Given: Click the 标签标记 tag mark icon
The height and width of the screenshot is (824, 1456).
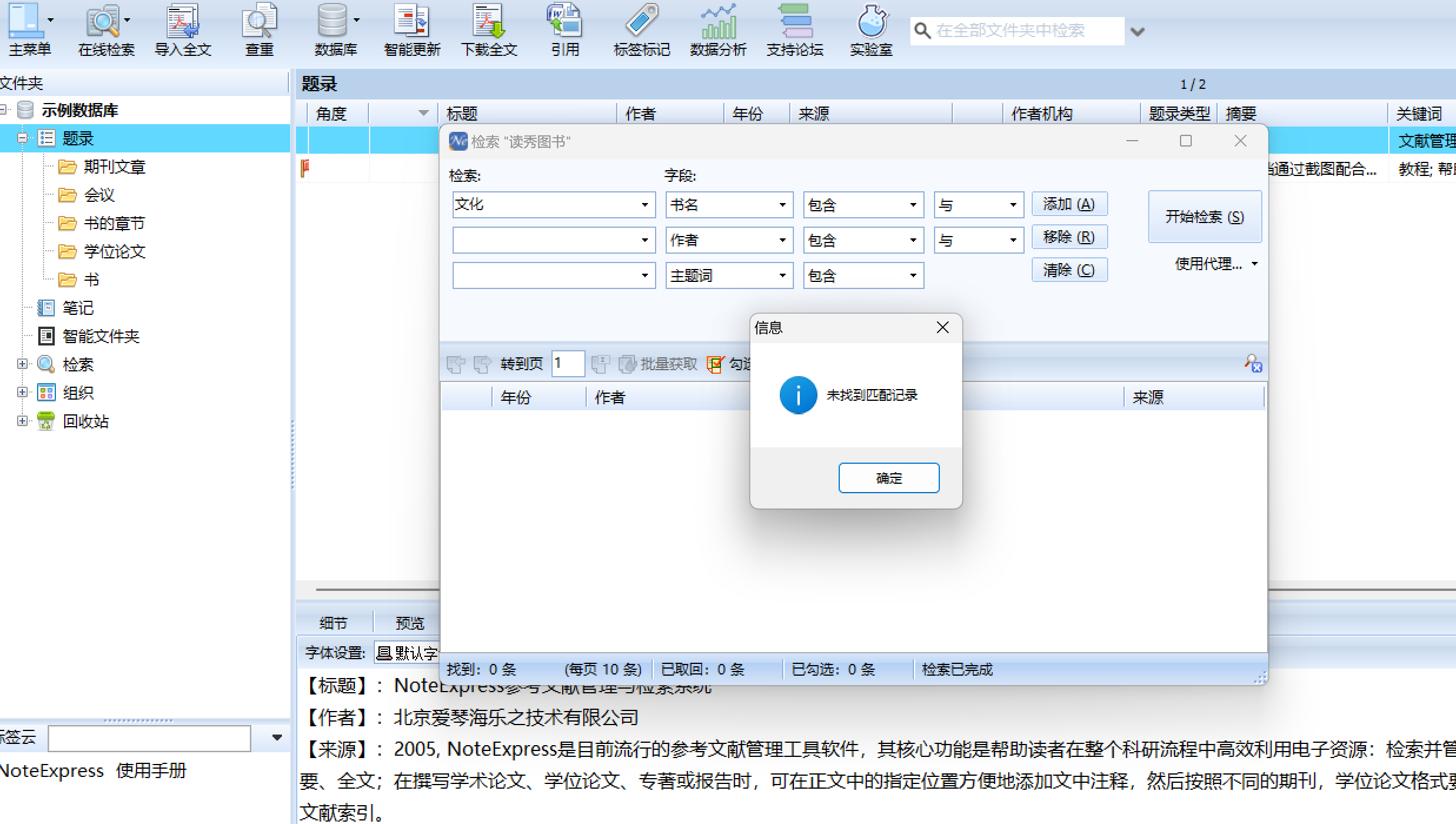Looking at the screenshot, I should (641, 20).
